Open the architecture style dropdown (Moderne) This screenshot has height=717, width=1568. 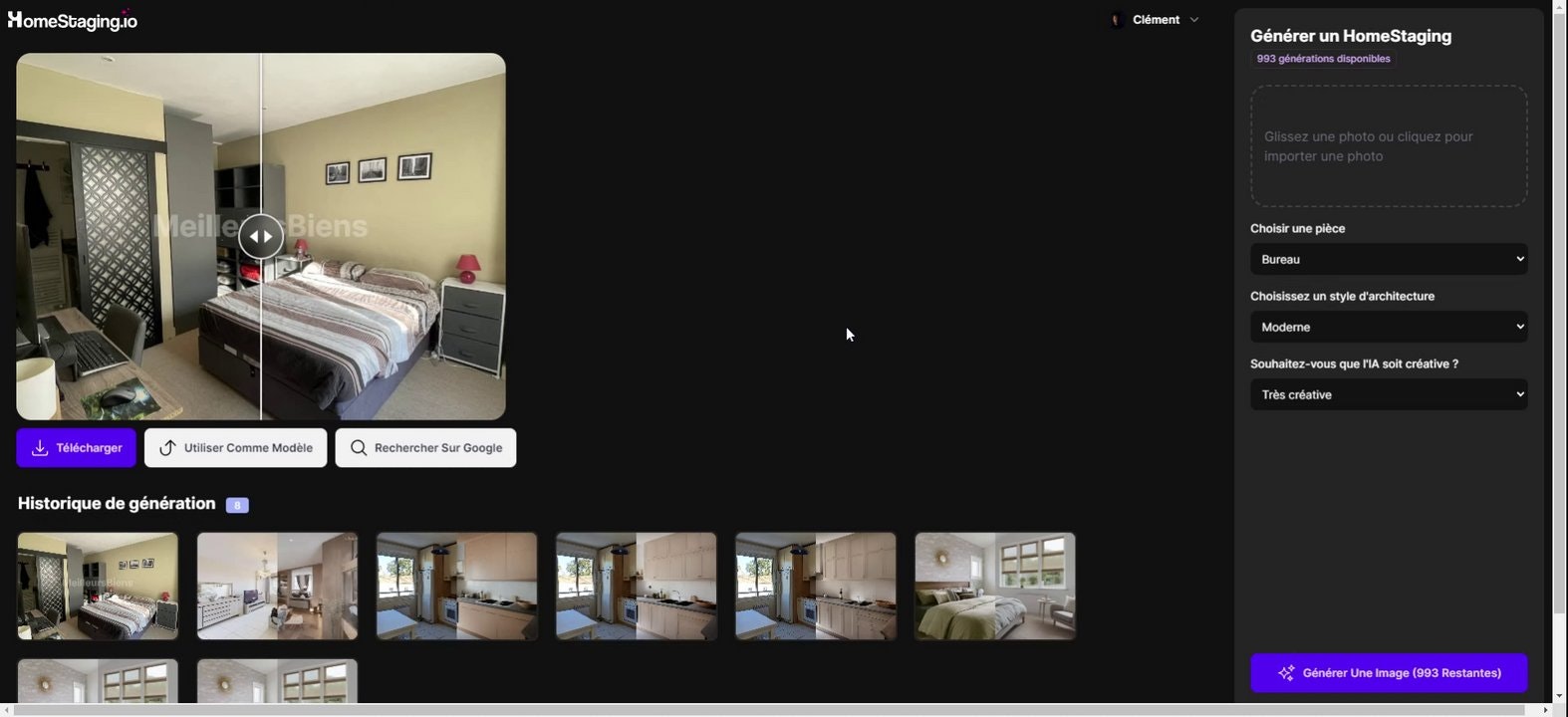[1389, 327]
